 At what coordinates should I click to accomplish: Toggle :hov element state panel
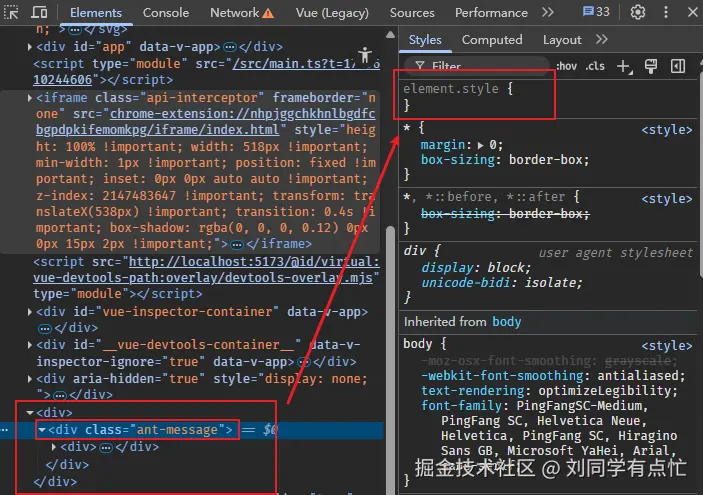(x=566, y=66)
